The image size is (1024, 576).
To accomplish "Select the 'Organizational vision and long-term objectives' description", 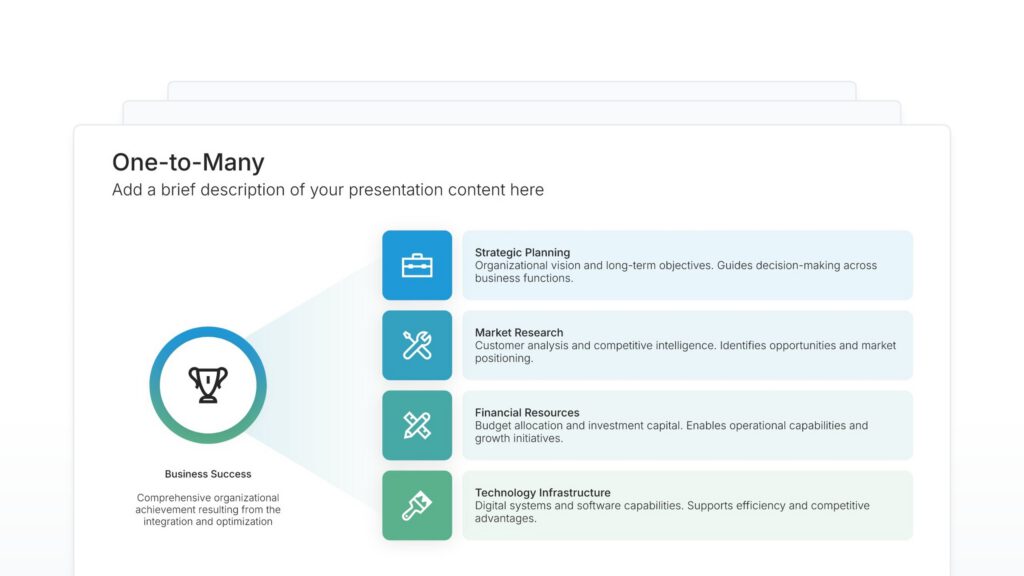I will [x=675, y=272].
